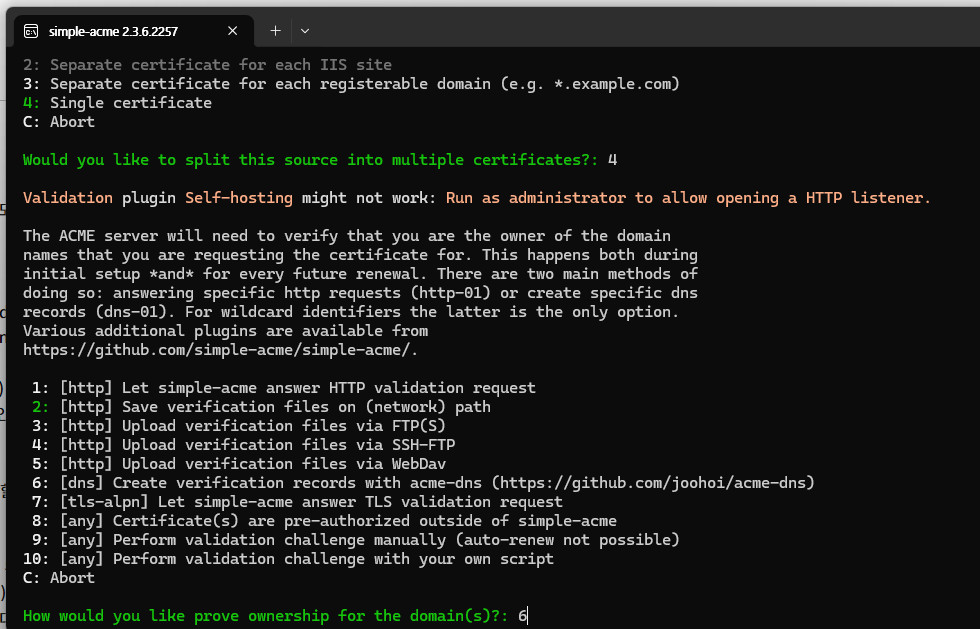Click the prompt input after ownership question

click(x=523, y=616)
